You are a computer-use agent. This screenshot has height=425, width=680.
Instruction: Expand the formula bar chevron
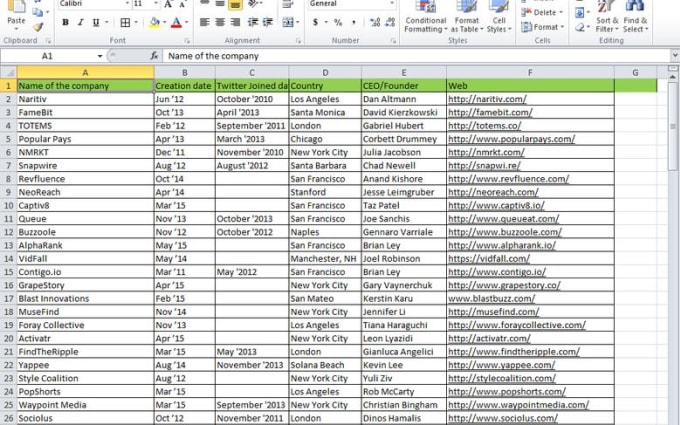coord(674,56)
